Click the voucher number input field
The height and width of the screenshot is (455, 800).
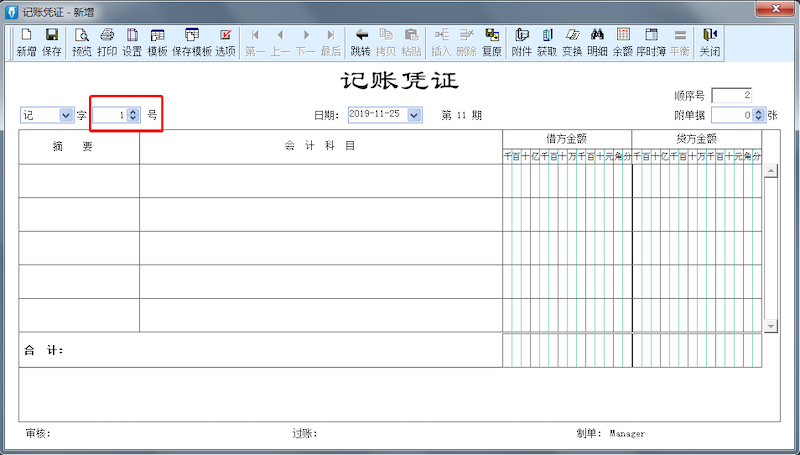(110, 115)
